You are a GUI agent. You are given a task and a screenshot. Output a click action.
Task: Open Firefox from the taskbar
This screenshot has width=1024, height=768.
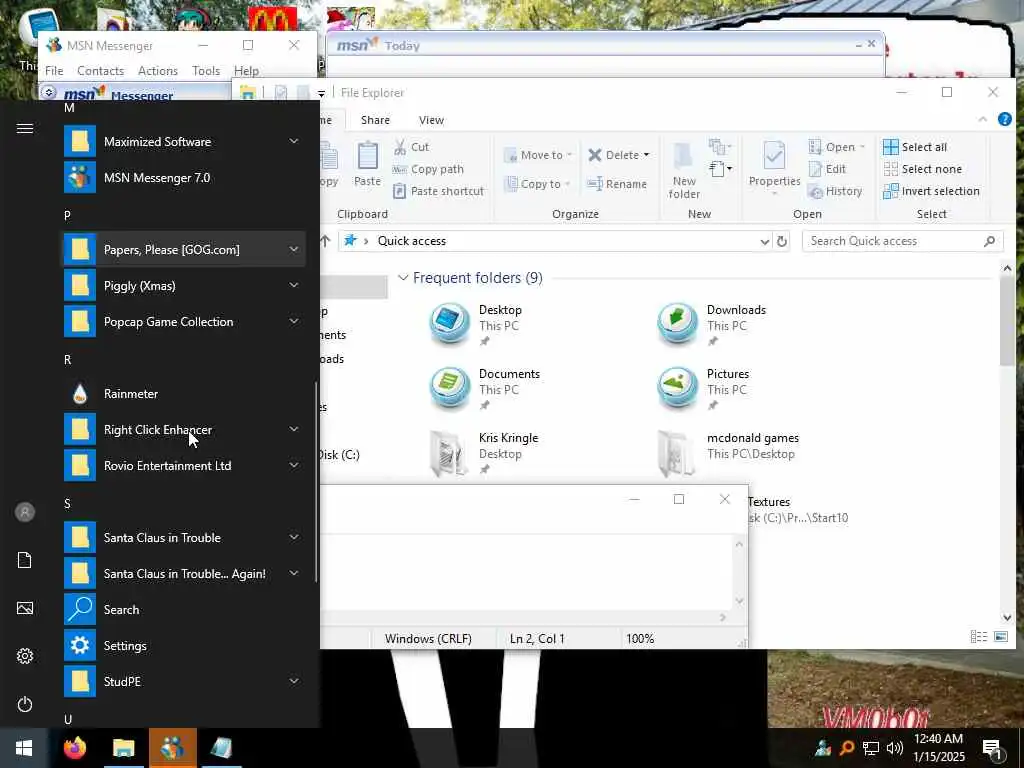pyautogui.click(x=75, y=748)
